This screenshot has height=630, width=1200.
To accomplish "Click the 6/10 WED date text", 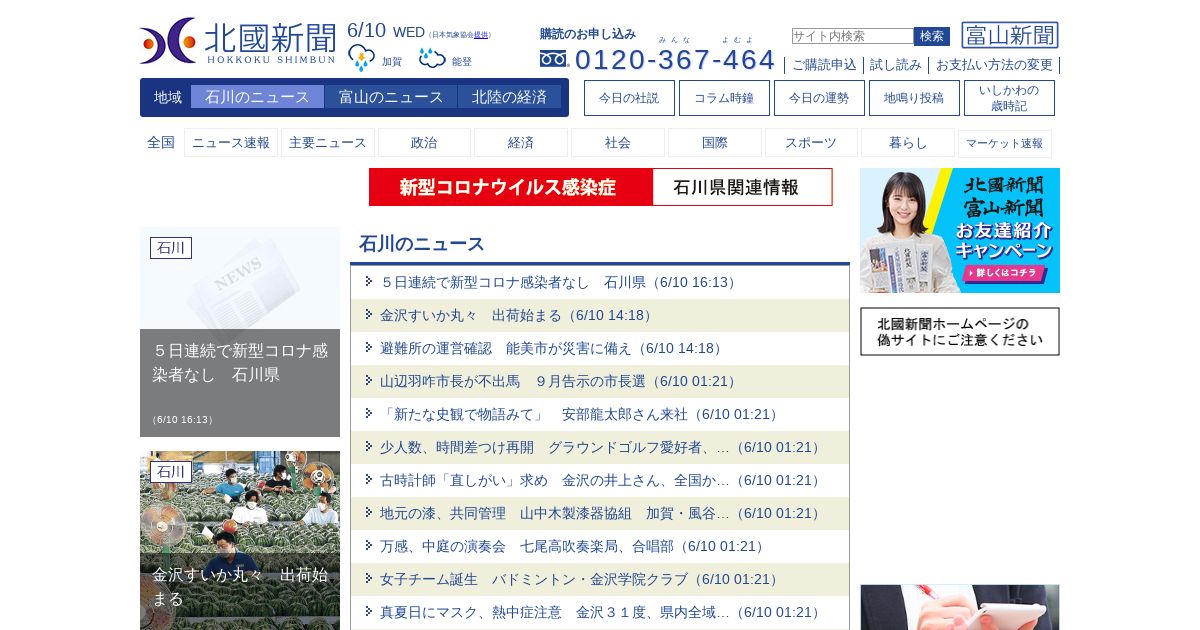I will (x=386, y=31).
